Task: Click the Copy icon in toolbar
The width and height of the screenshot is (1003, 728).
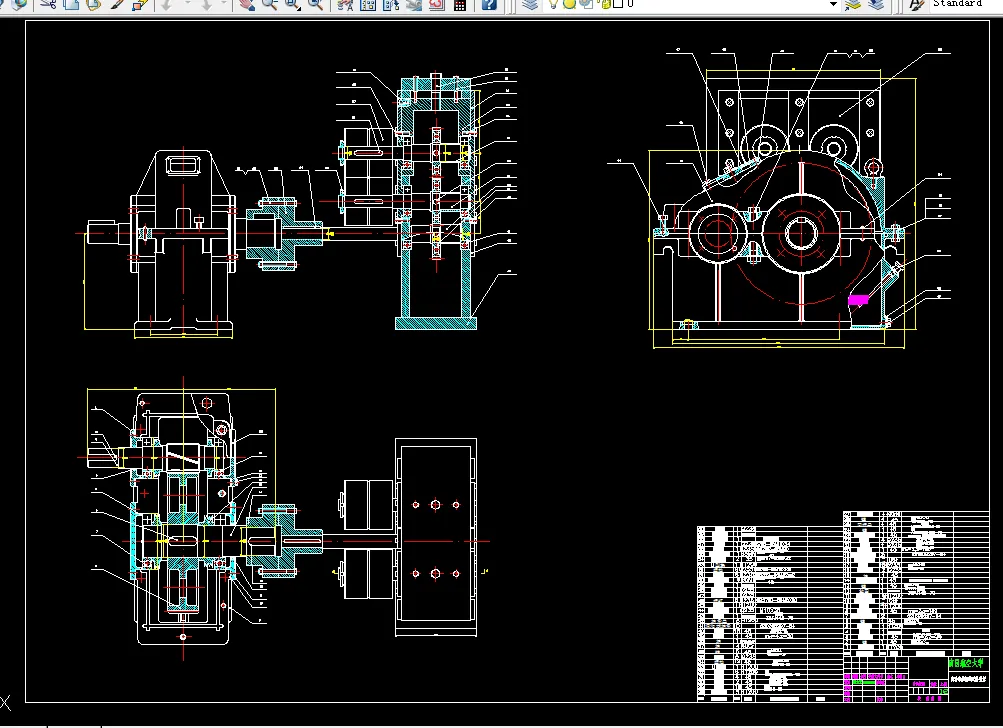Action: pyautogui.click(x=71, y=4)
